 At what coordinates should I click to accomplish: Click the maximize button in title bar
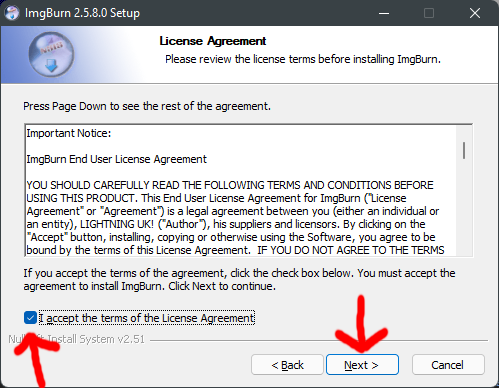click(x=429, y=13)
